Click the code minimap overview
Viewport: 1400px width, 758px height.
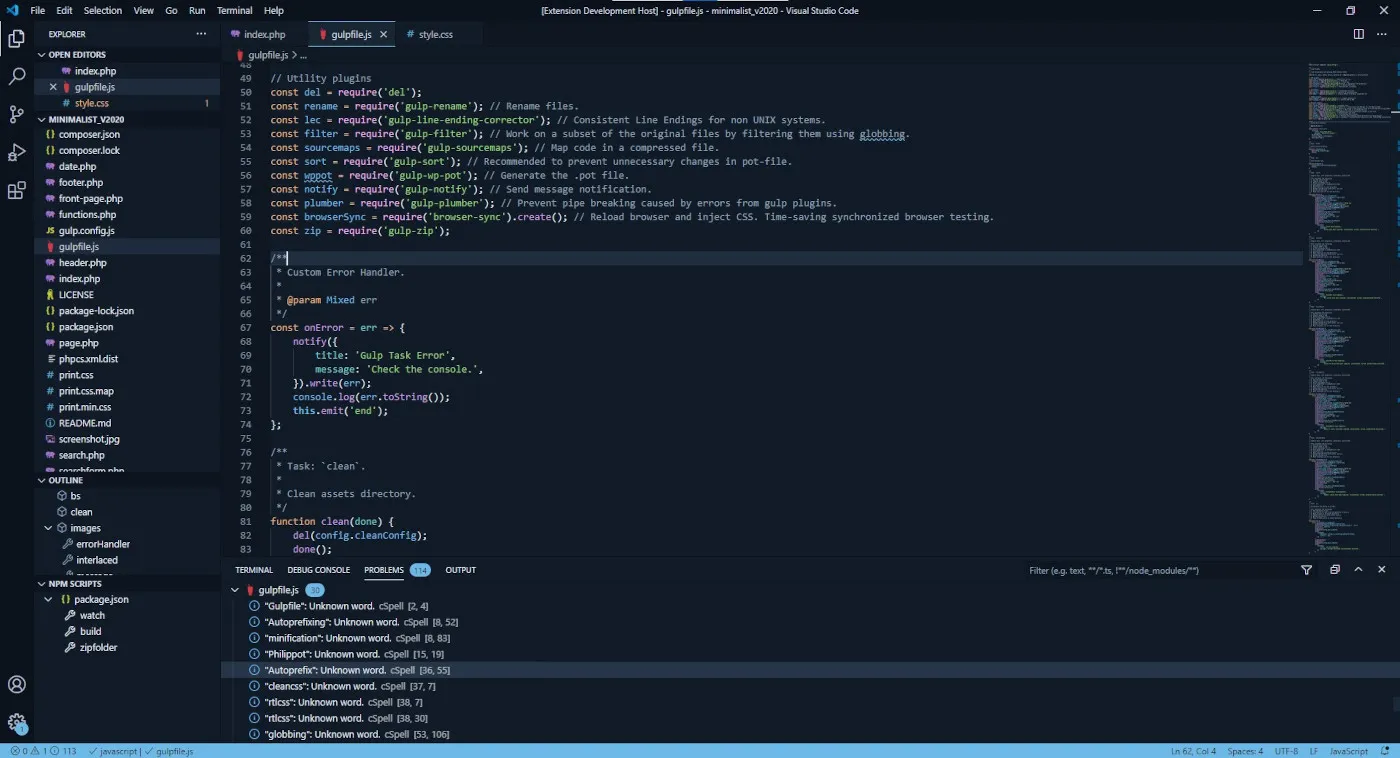point(1347,300)
